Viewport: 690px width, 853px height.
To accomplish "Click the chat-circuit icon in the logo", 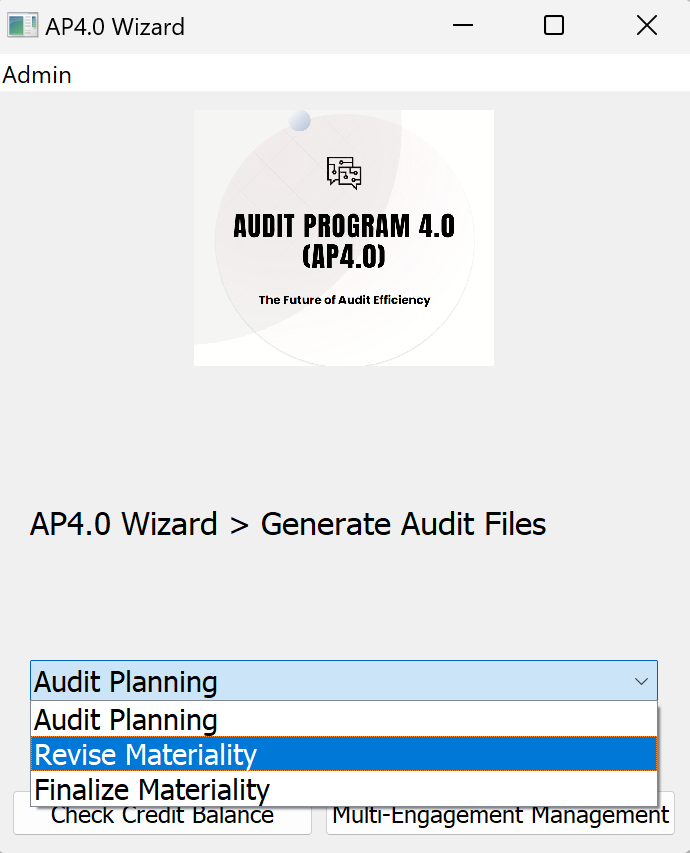I will [343, 173].
